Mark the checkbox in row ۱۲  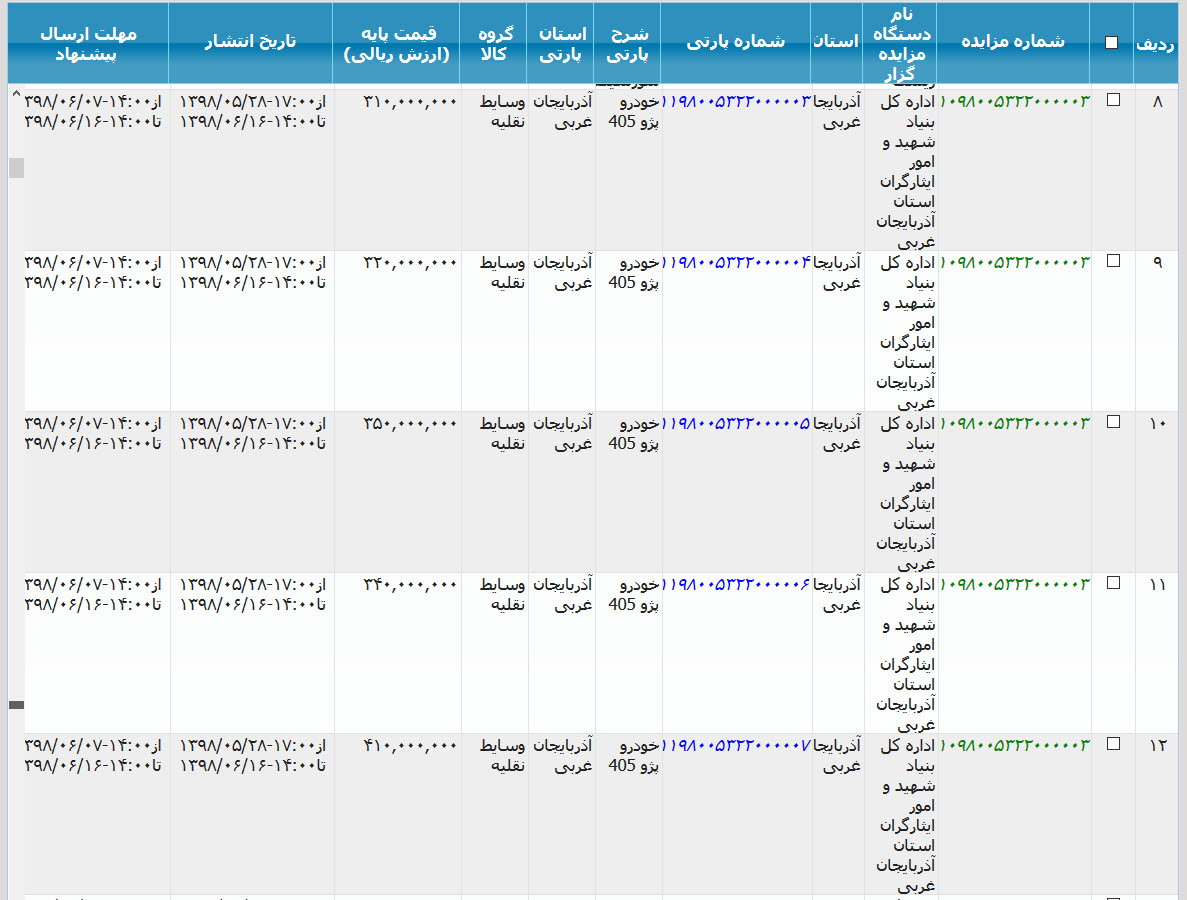[x=1113, y=744]
